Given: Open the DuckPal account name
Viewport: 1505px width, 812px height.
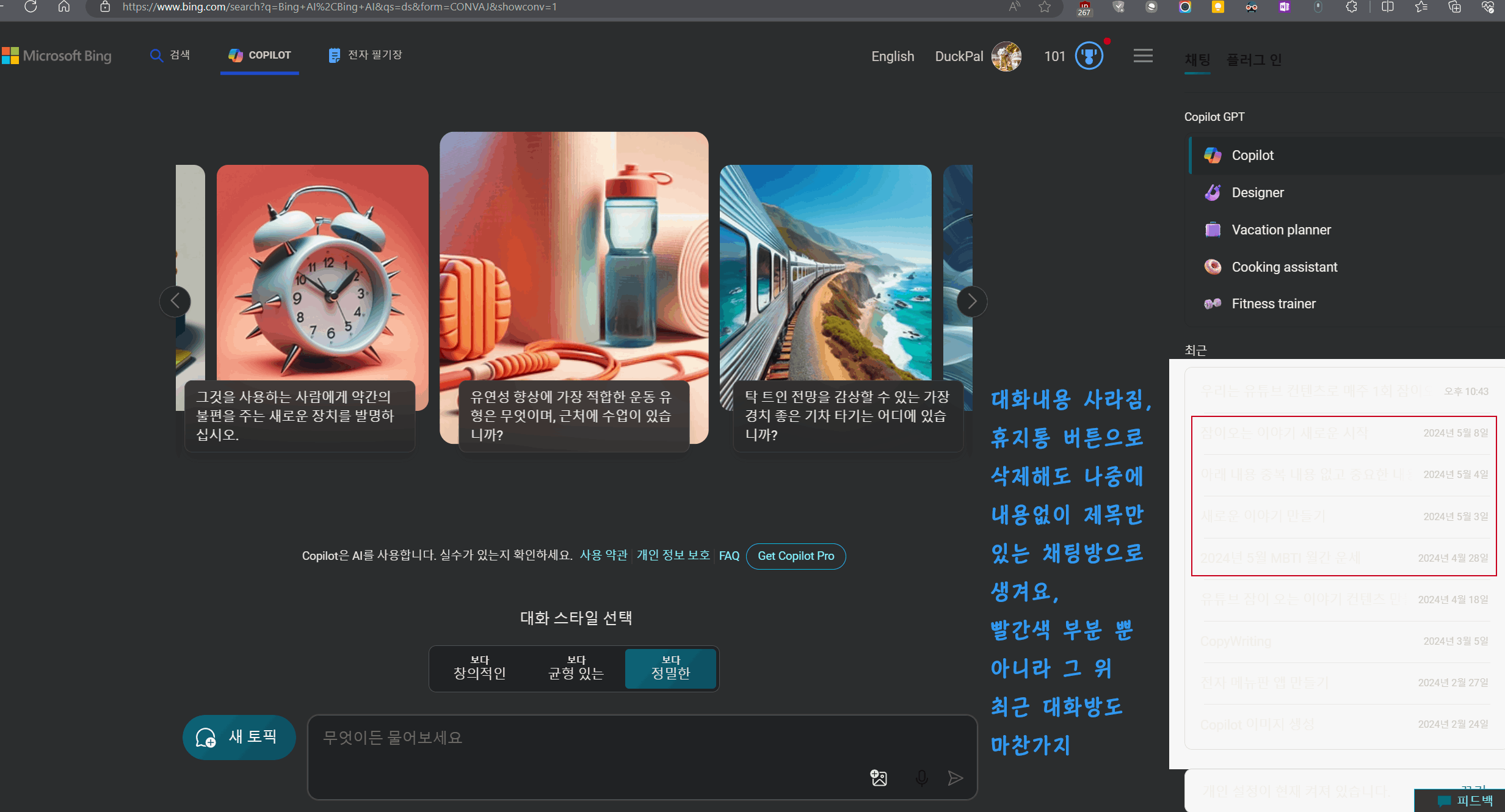Looking at the screenshot, I should click(x=959, y=56).
